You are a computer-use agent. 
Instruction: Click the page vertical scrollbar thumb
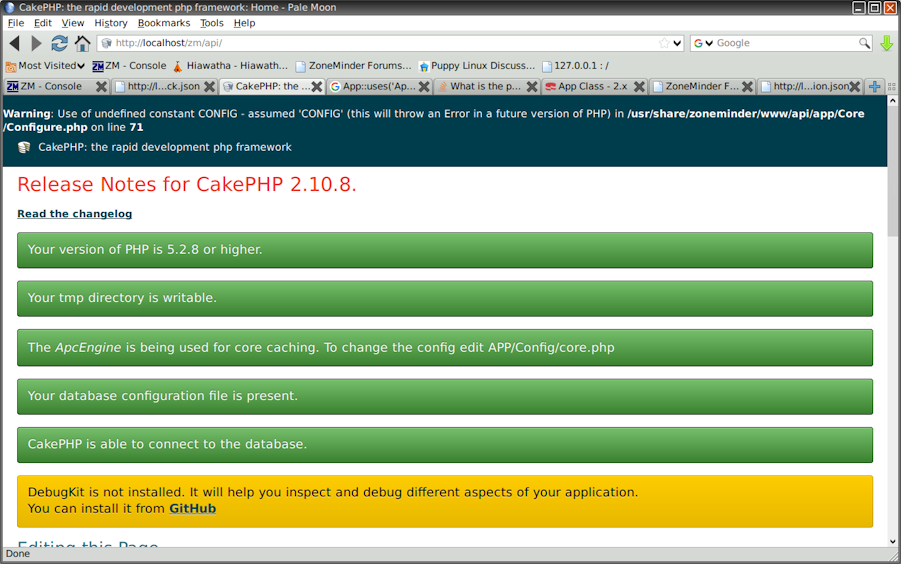(x=892, y=171)
